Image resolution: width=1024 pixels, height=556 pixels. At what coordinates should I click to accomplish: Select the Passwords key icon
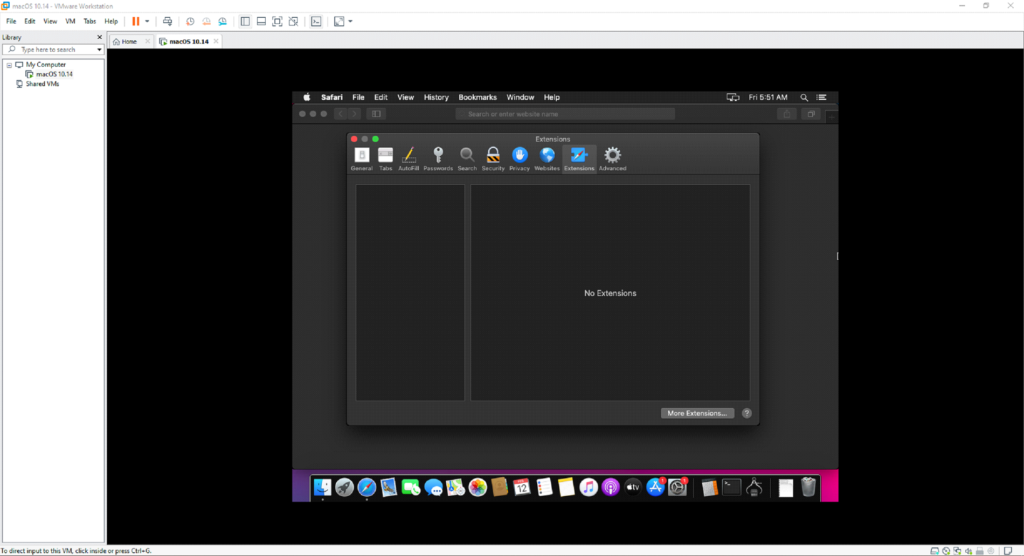438,157
